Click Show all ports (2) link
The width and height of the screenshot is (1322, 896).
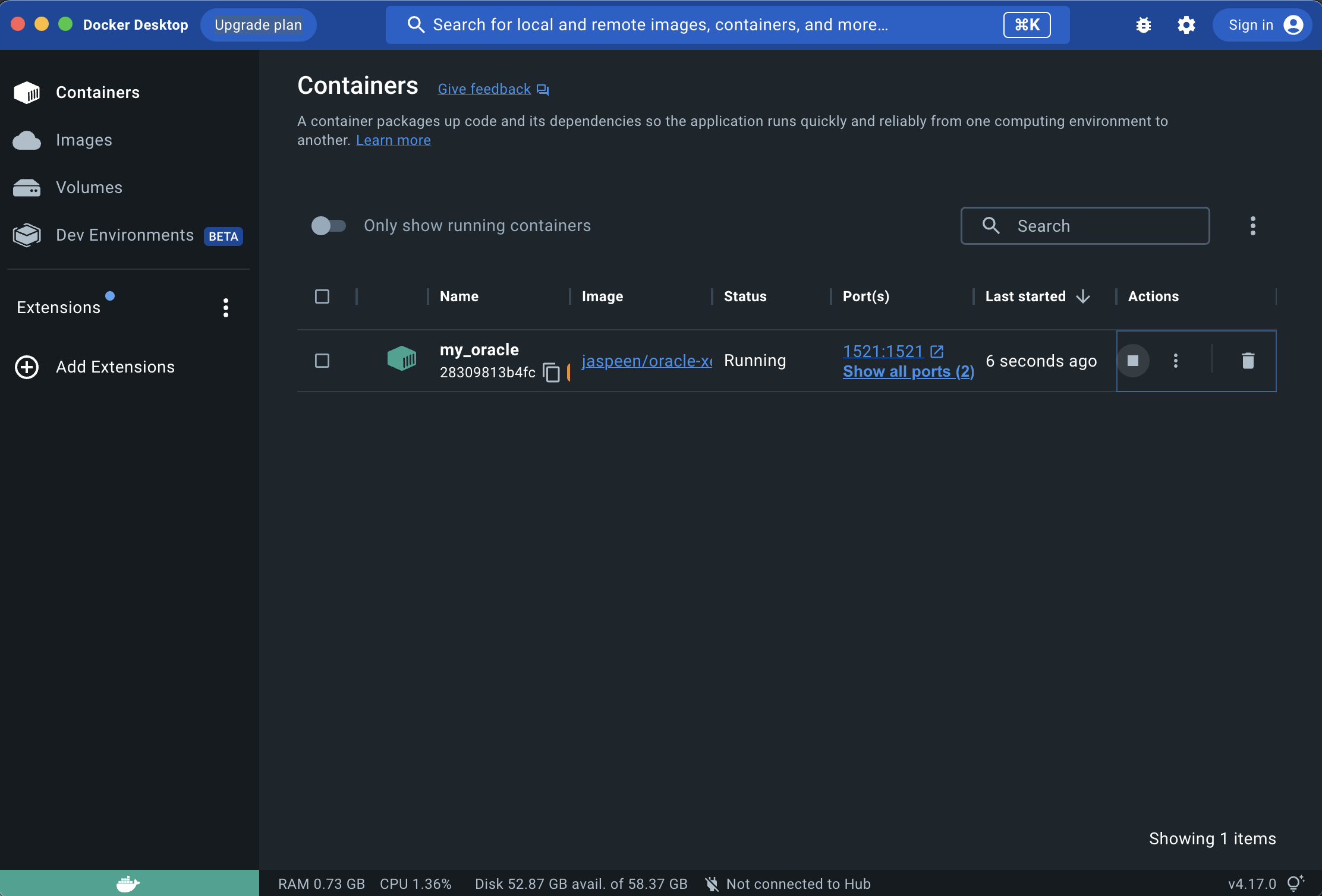click(908, 371)
